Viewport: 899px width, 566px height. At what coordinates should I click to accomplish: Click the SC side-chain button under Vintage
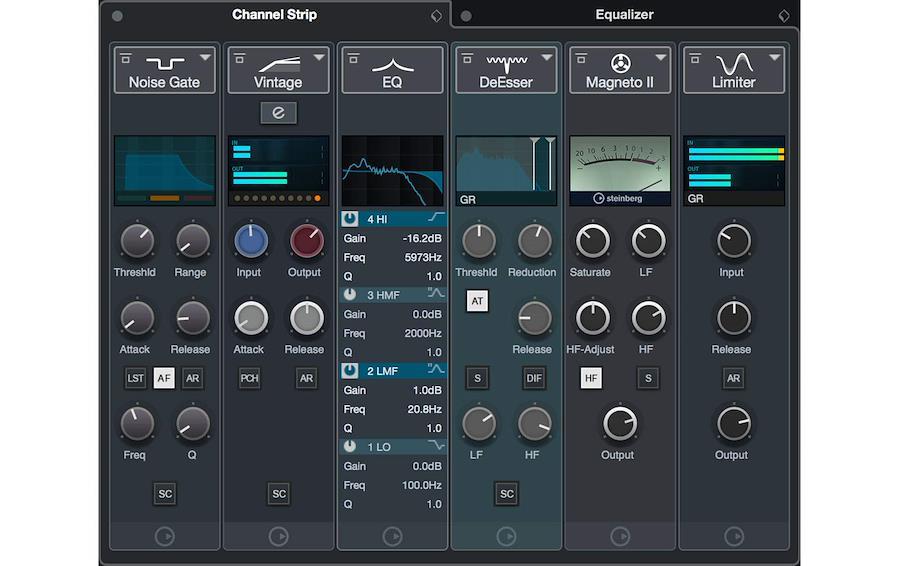click(279, 493)
